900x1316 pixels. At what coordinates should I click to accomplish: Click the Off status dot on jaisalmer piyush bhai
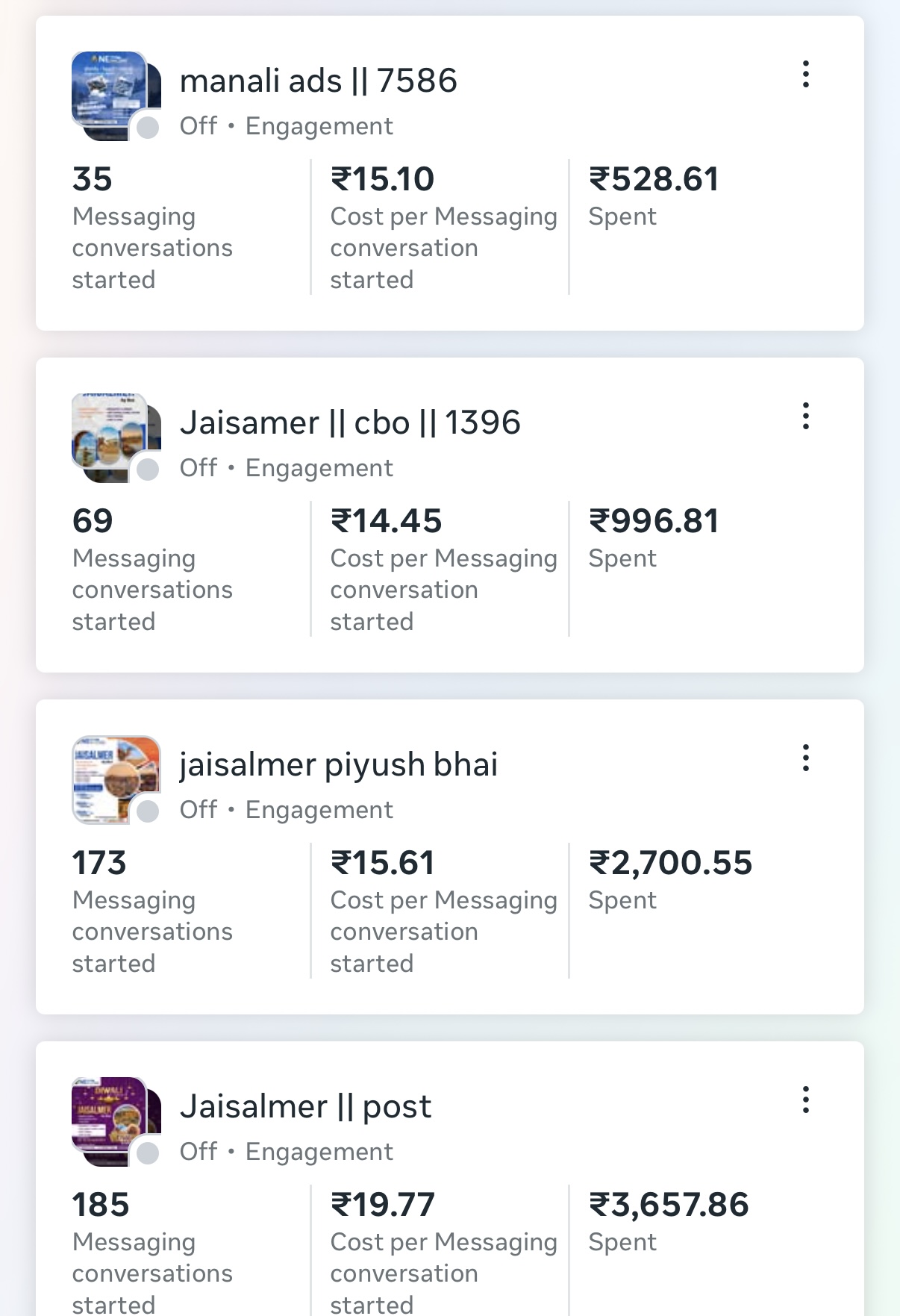[149, 811]
